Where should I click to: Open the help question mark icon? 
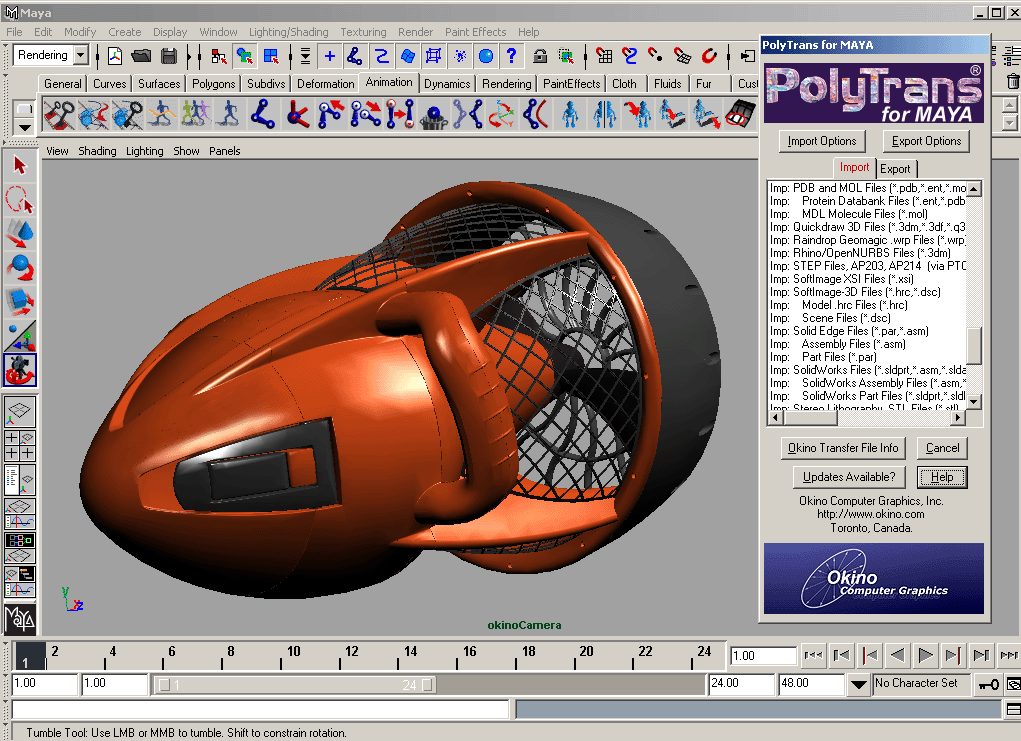click(x=512, y=56)
